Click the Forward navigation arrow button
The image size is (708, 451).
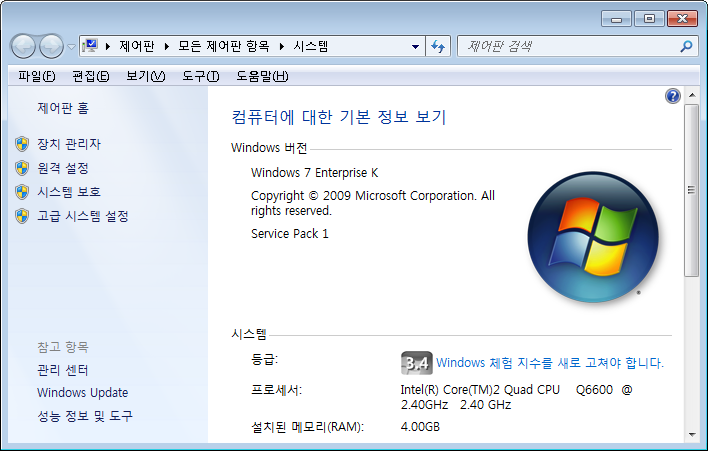[51, 46]
